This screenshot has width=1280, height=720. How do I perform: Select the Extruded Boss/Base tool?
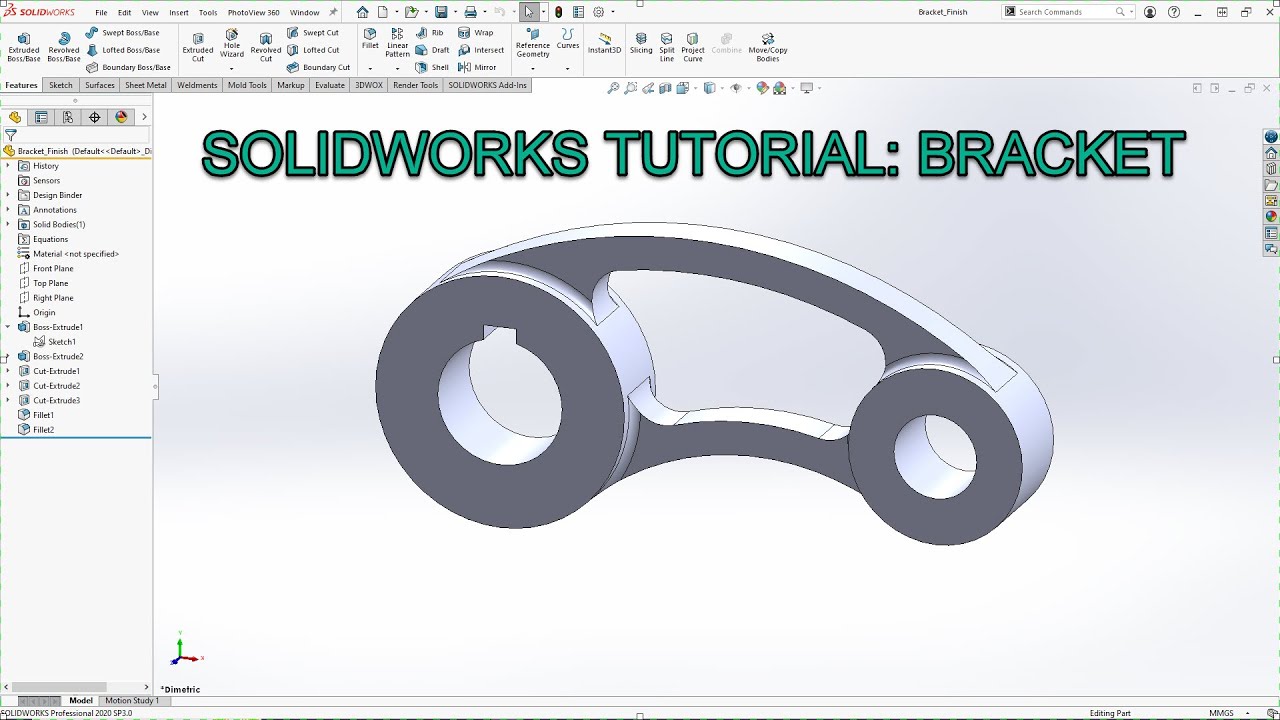(24, 46)
